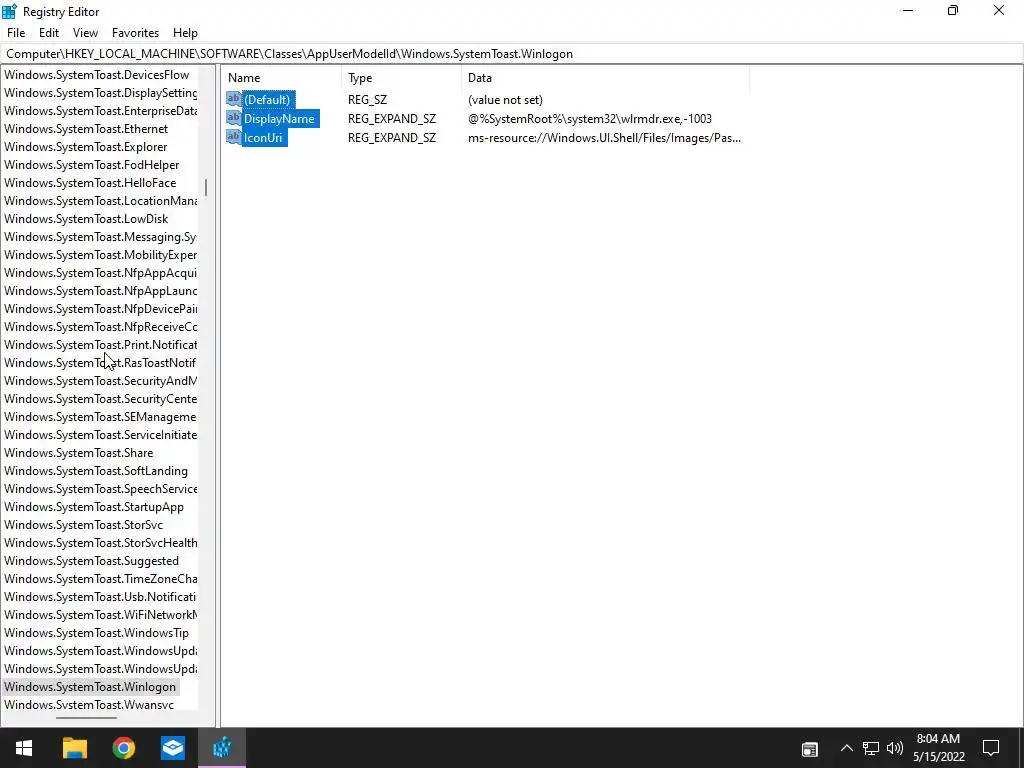Open the Help menu

185,33
